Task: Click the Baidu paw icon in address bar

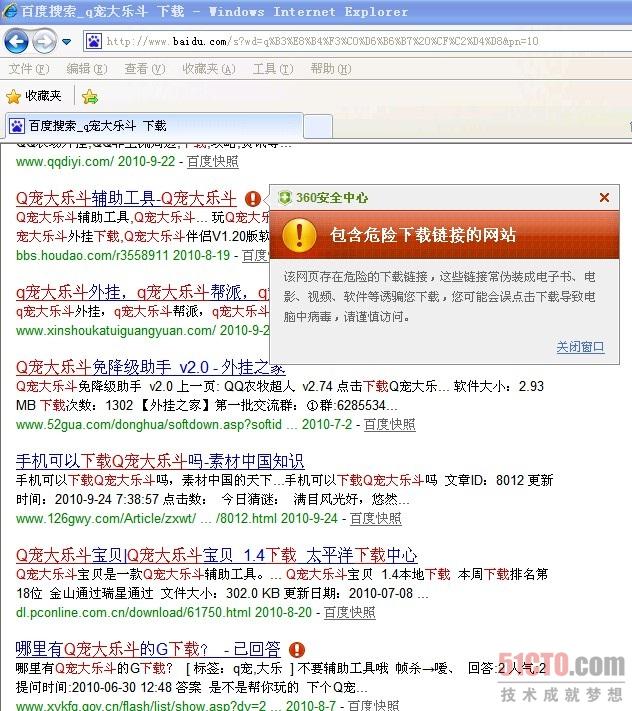Action: pyautogui.click(x=94, y=42)
